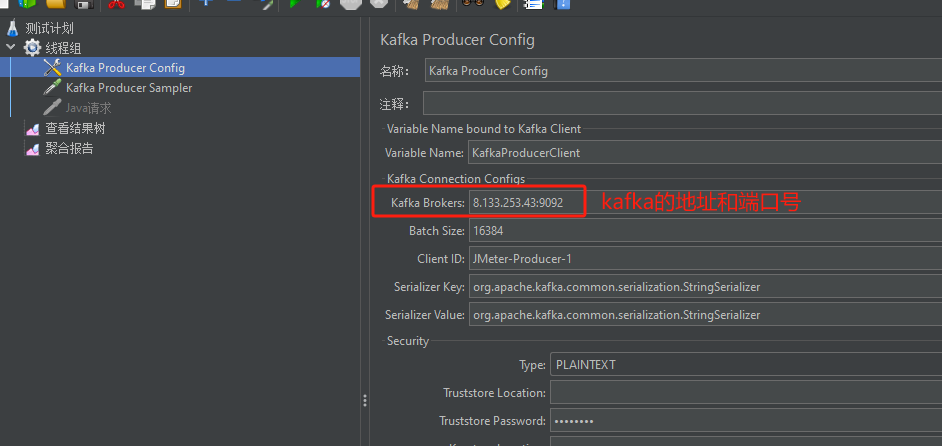Click the Shutdown toolbar icon
The height and width of the screenshot is (446, 942).
[378, 3]
